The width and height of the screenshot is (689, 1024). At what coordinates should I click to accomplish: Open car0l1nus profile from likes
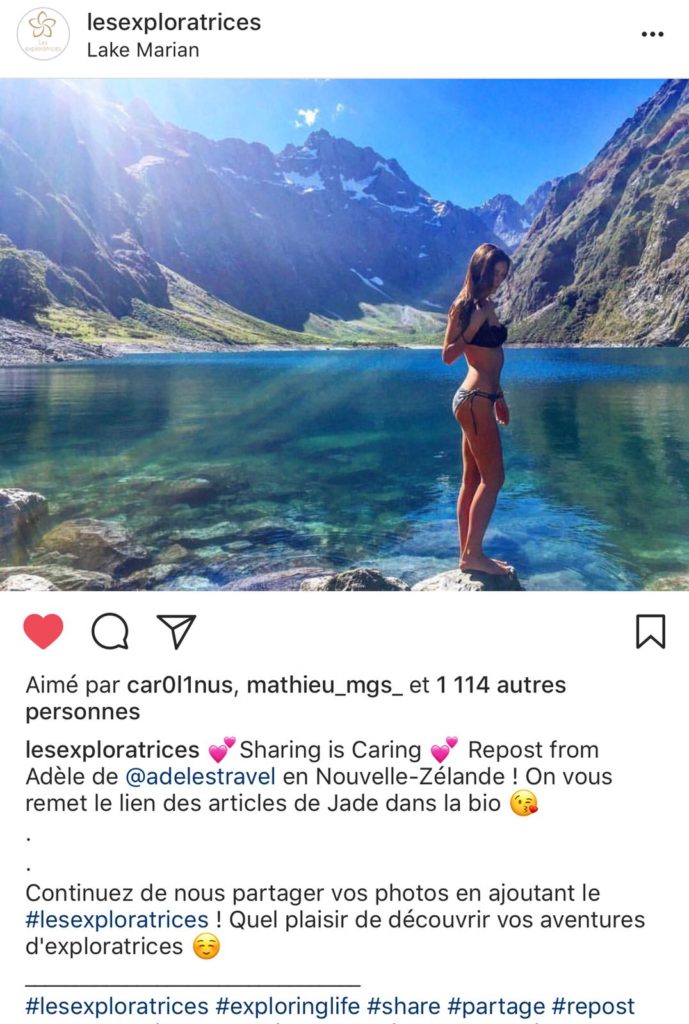pos(180,685)
